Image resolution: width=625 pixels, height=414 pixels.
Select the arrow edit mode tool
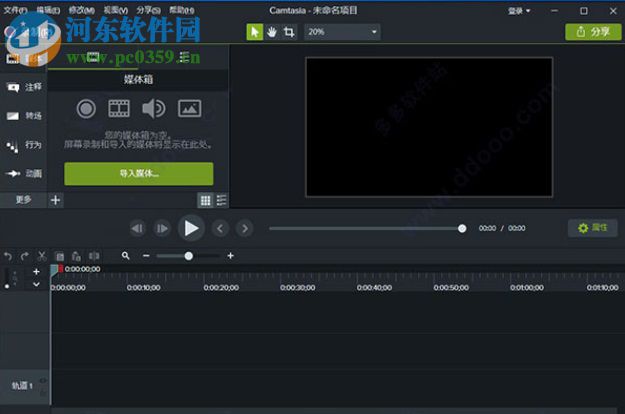[255, 32]
